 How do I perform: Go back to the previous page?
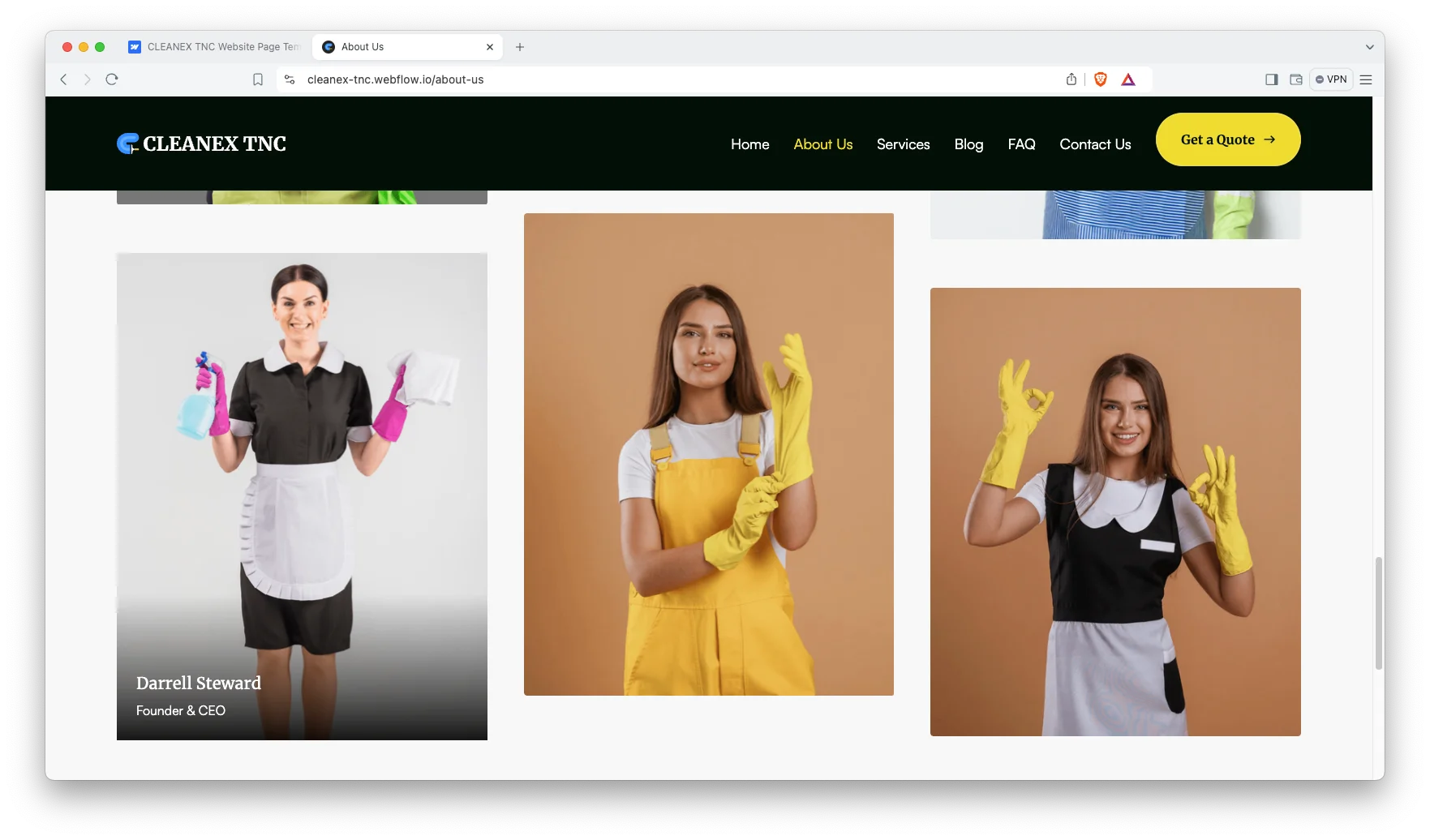(x=63, y=79)
